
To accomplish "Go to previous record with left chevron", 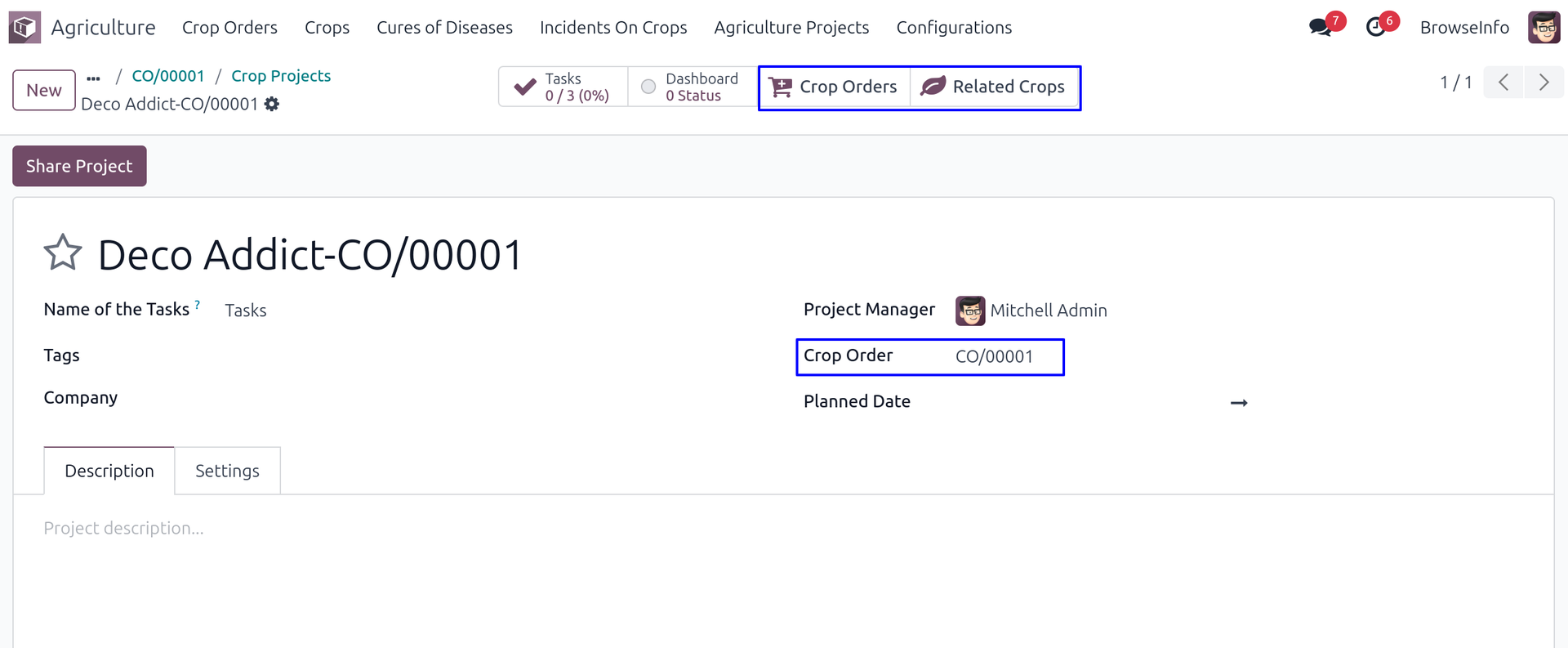I will point(1503,83).
